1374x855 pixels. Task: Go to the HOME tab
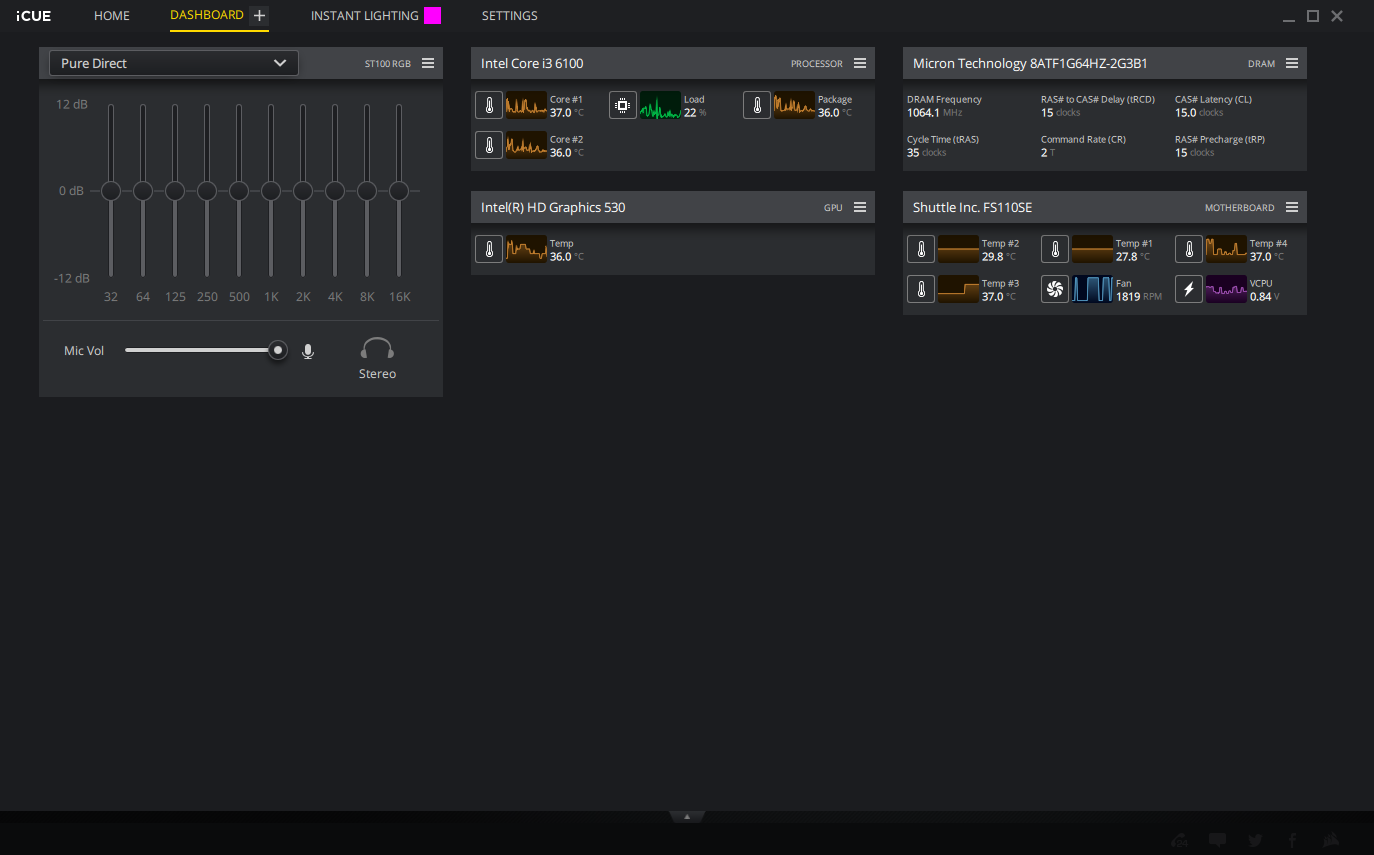[112, 16]
